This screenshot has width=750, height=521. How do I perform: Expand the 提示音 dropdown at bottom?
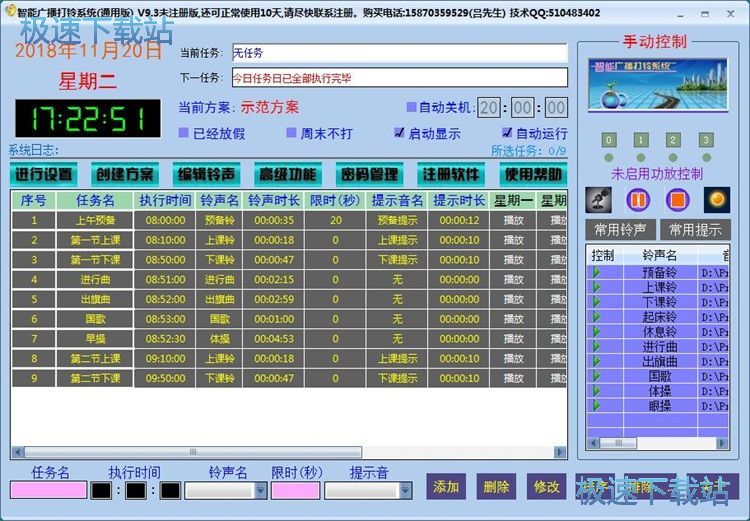[x=406, y=490]
